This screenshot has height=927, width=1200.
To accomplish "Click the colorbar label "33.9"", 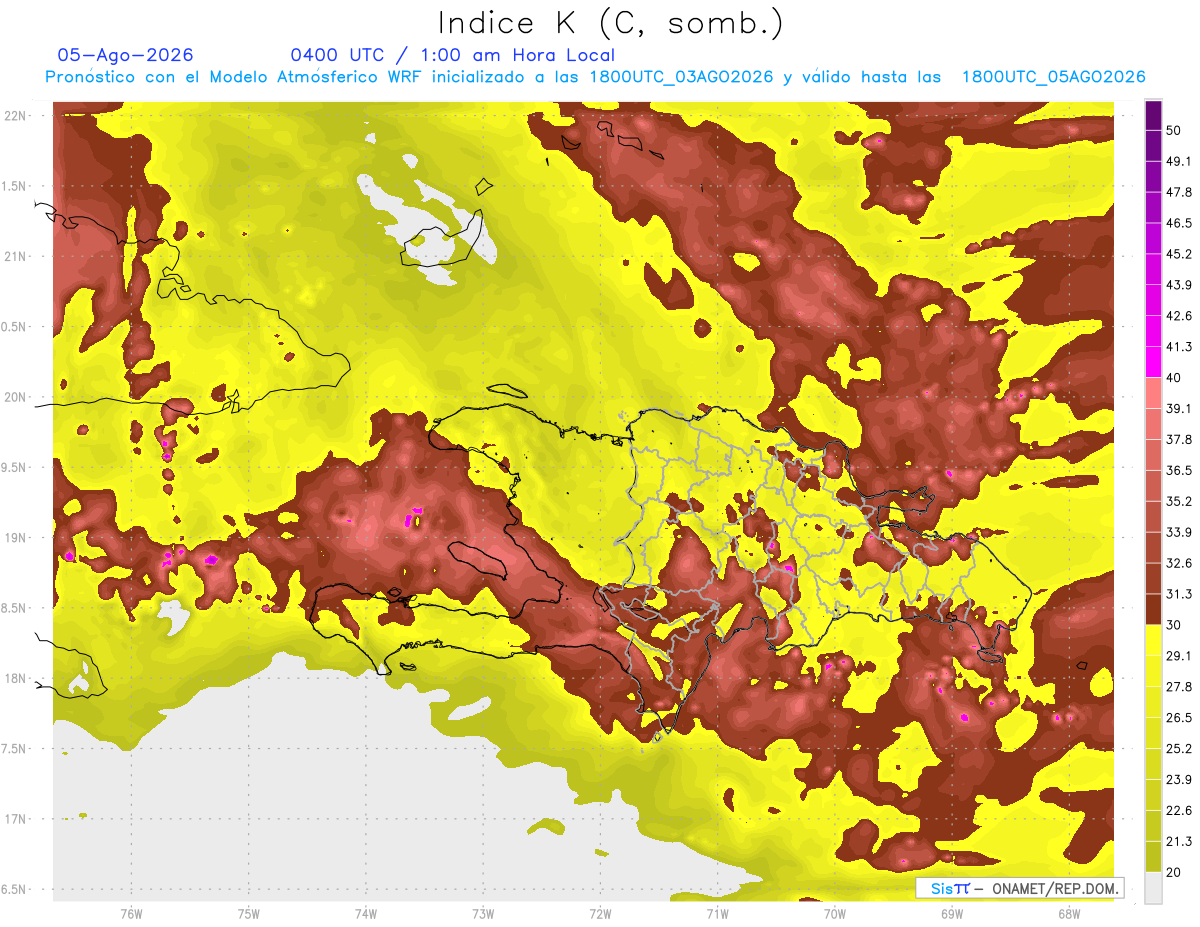I will click(1179, 532).
